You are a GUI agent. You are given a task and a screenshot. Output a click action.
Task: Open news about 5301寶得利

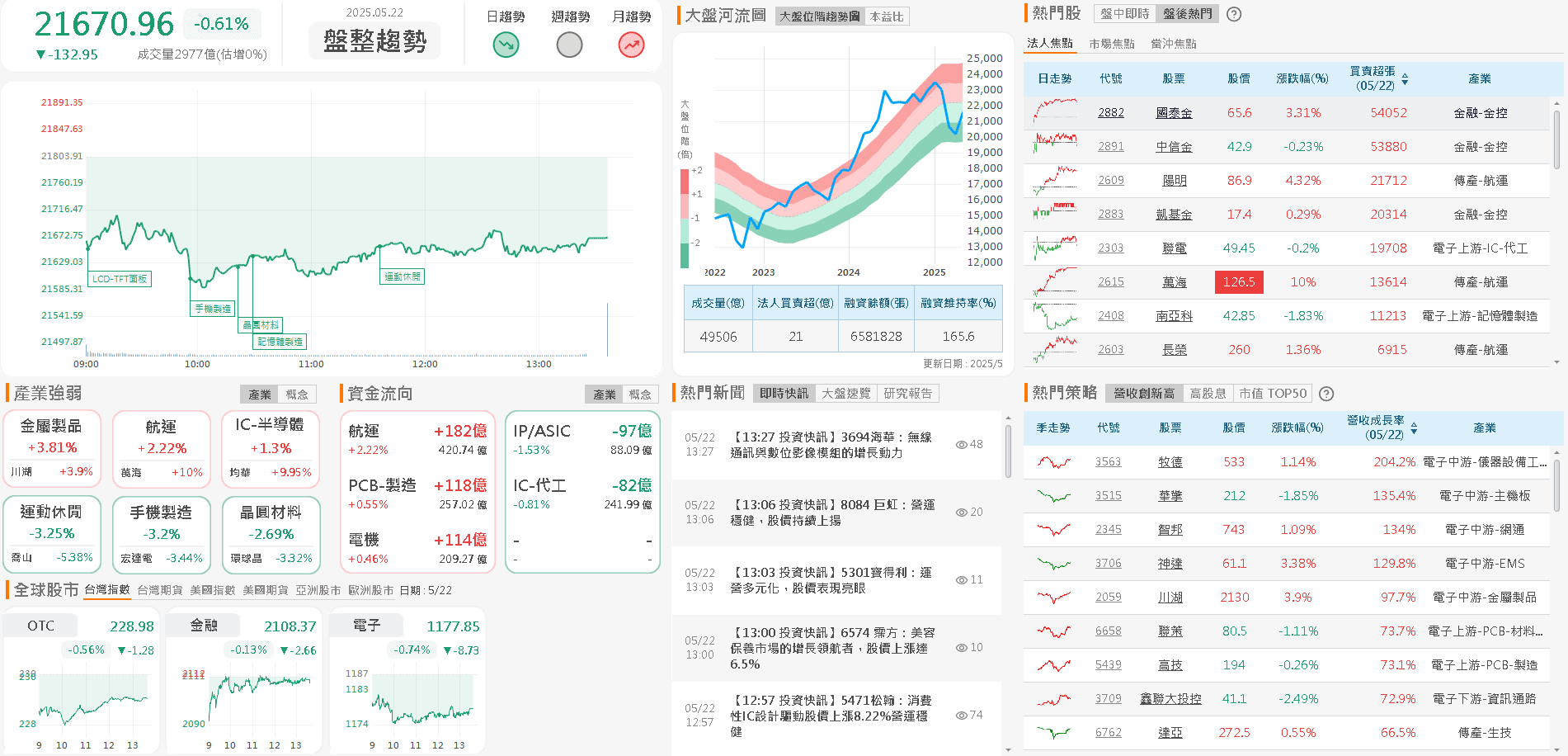(x=831, y=580)
